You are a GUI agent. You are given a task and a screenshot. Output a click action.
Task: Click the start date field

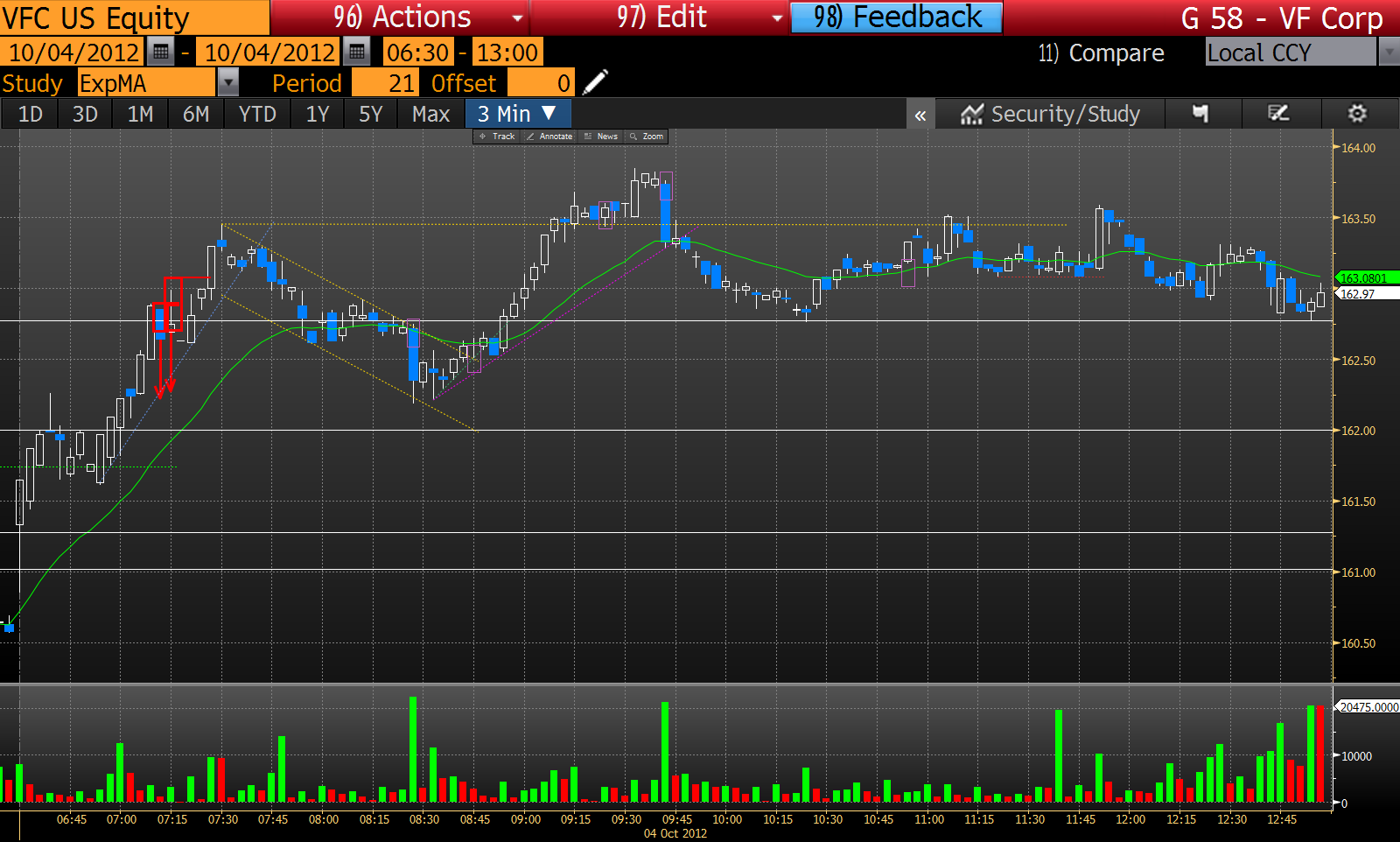tap(73, 53)
